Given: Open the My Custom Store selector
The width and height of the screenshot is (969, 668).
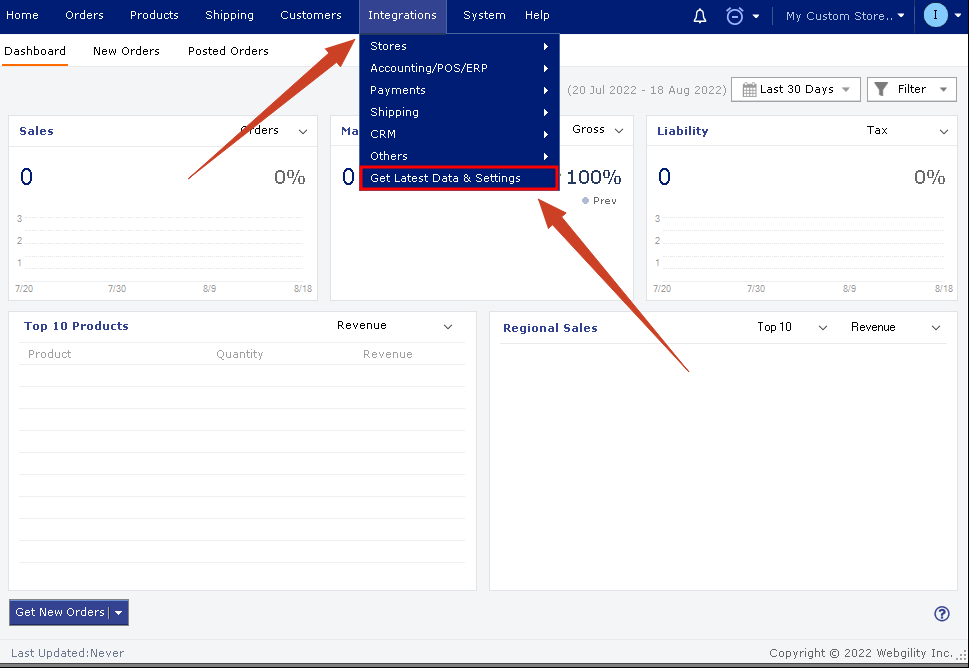Looking at the screenshot, I should click(x=845, y=16).
